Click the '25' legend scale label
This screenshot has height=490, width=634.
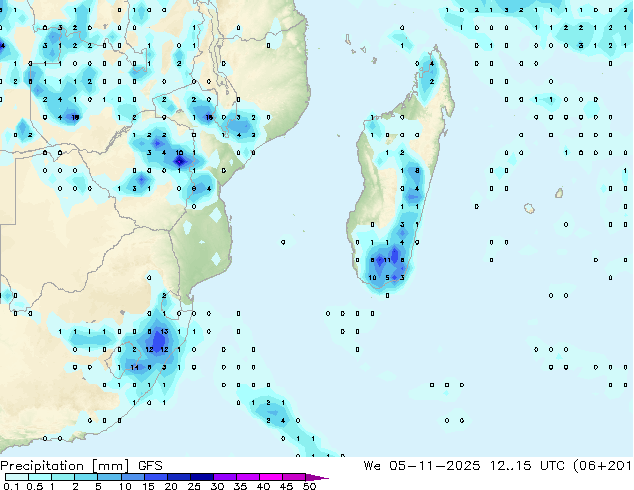coord(194,486)
